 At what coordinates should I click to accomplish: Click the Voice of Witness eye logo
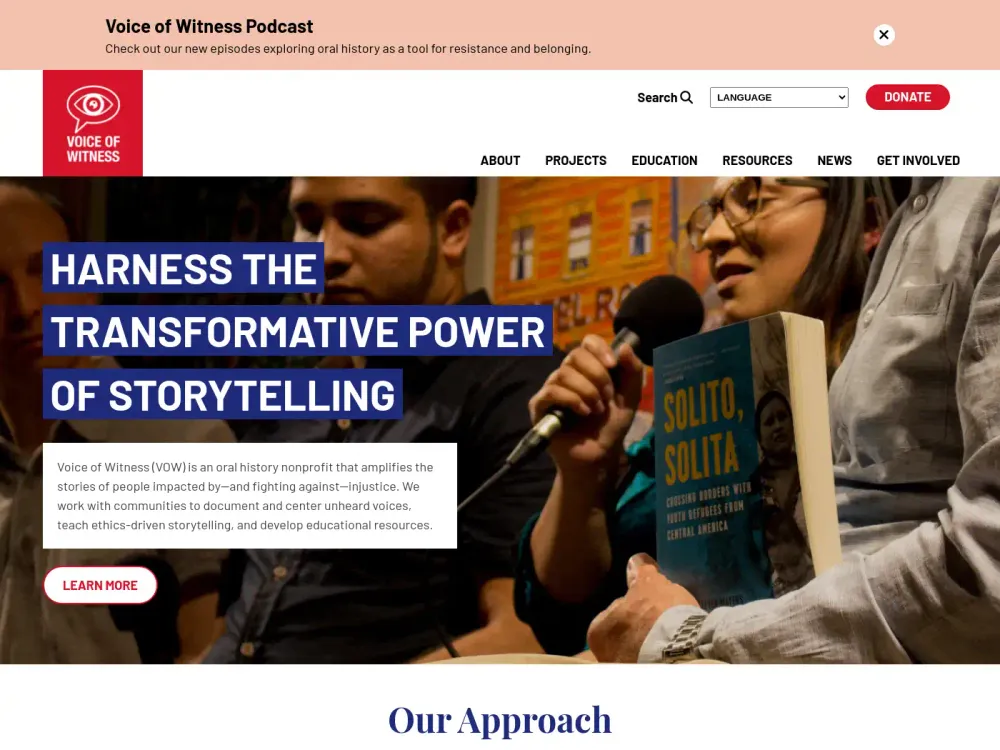93,123
